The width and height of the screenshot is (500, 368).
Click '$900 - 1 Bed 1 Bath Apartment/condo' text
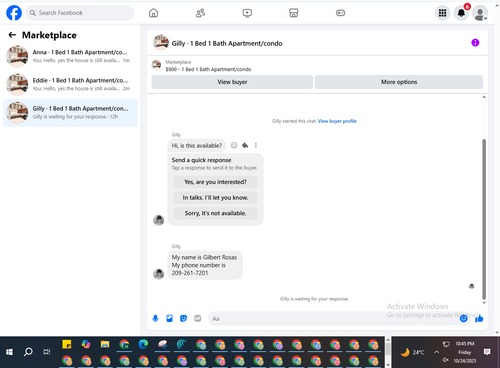coord(208,69)
